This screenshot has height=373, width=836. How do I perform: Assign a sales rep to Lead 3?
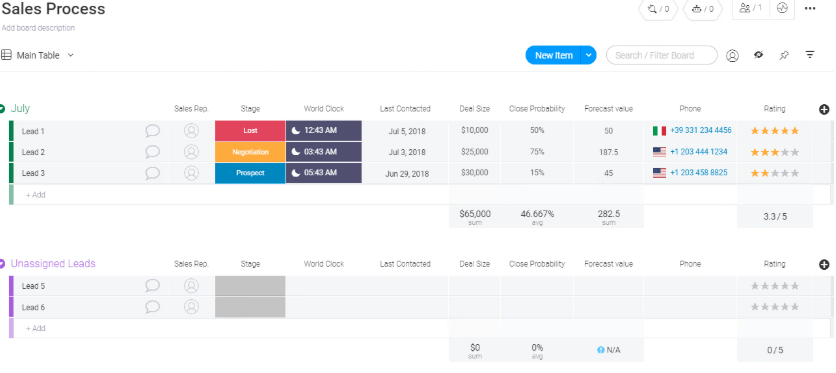click(191, 173)
